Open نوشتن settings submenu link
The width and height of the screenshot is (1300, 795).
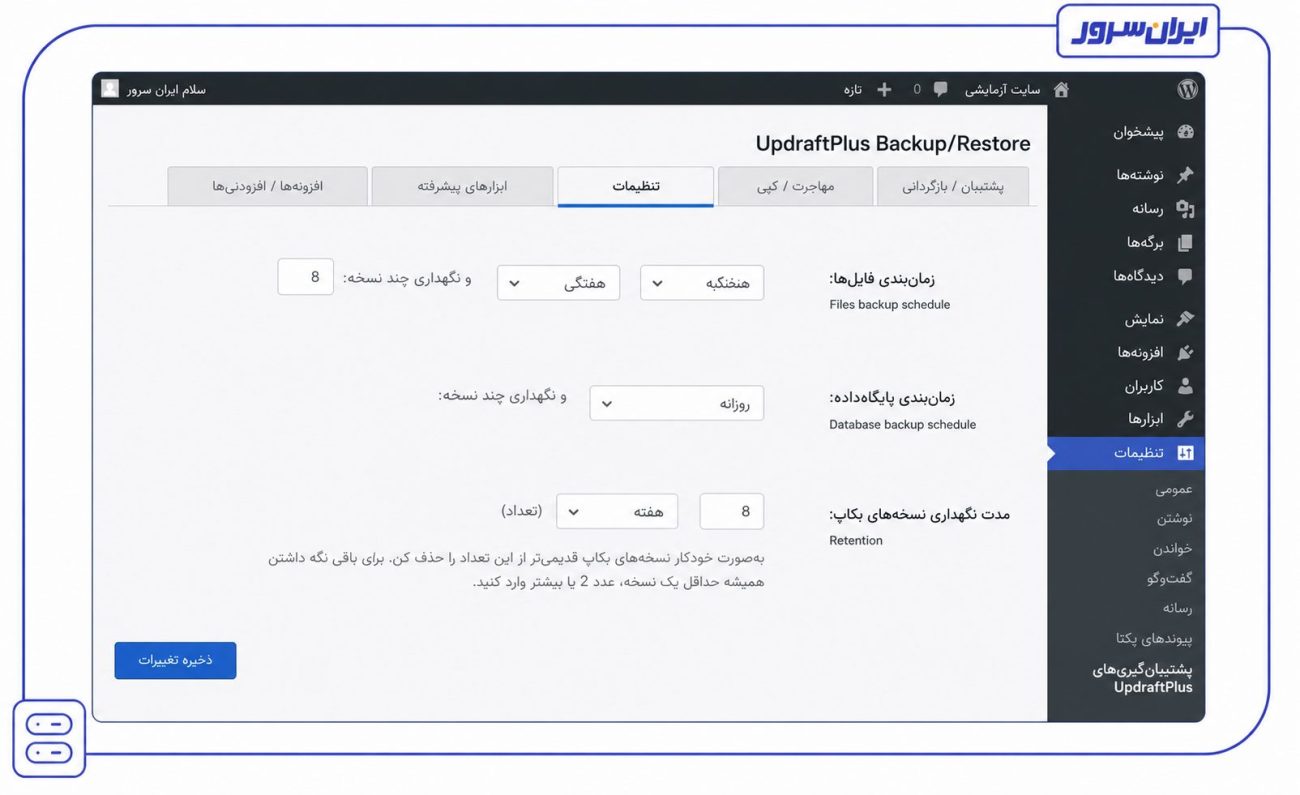pyautogui.click(x=1175, y=519)
